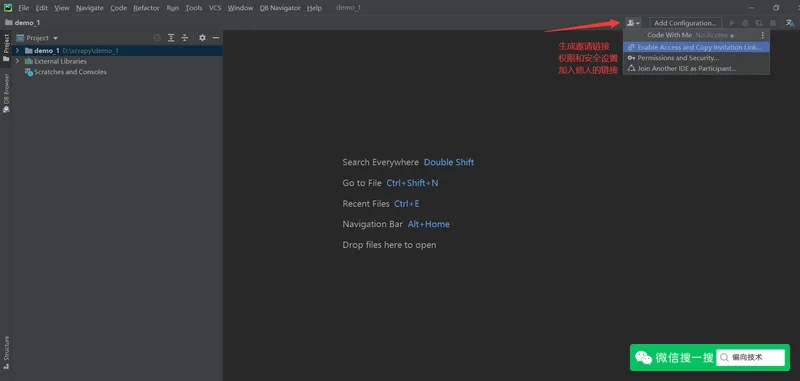800x381 pixels.
Task: Click the Double Shift shortcut hint
Action: click(x=449, y=162)
